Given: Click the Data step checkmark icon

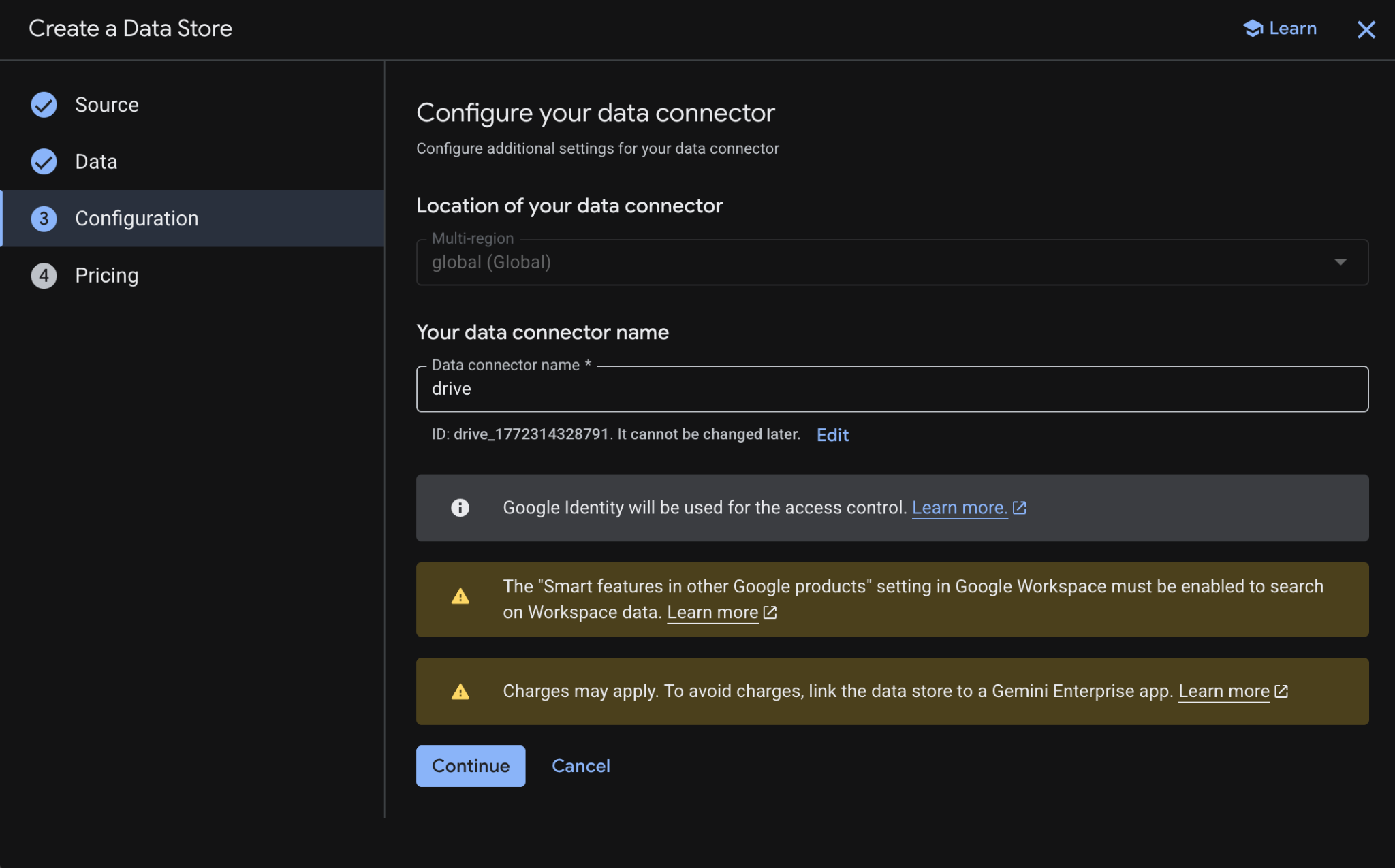Looking at the screenshot, I should pos(44,161).
